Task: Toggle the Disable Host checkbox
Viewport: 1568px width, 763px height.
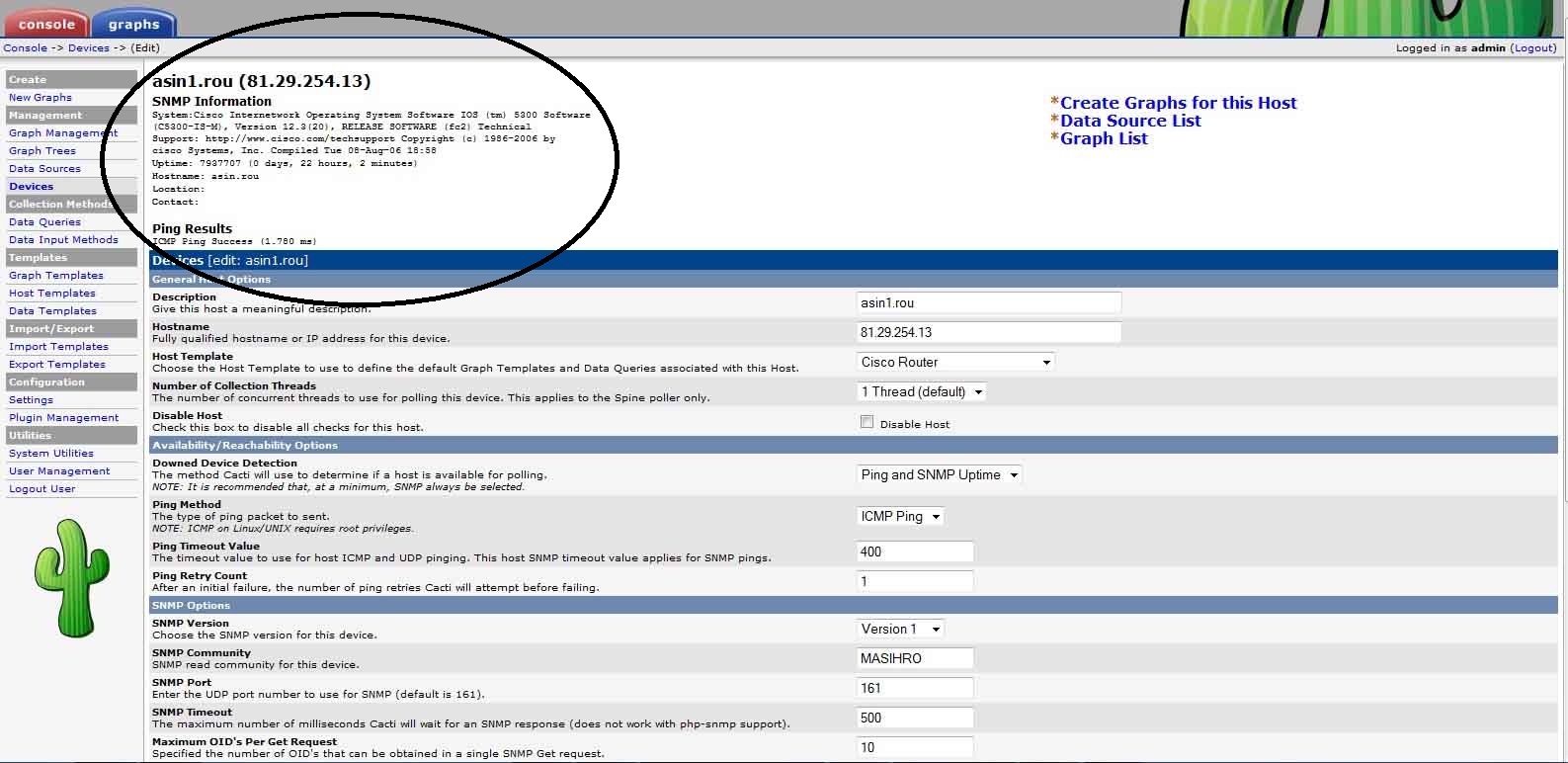Action: pos(867,422)
